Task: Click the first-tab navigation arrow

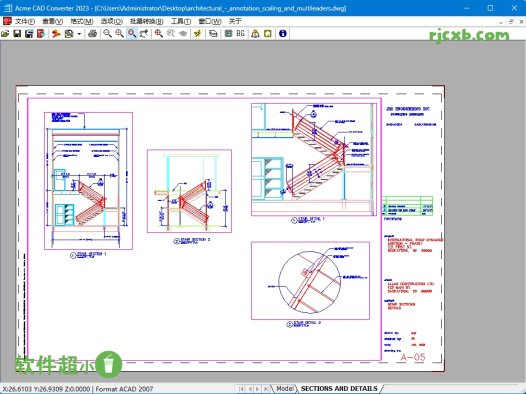Action: pyautogui.click(x=242, y=389)
